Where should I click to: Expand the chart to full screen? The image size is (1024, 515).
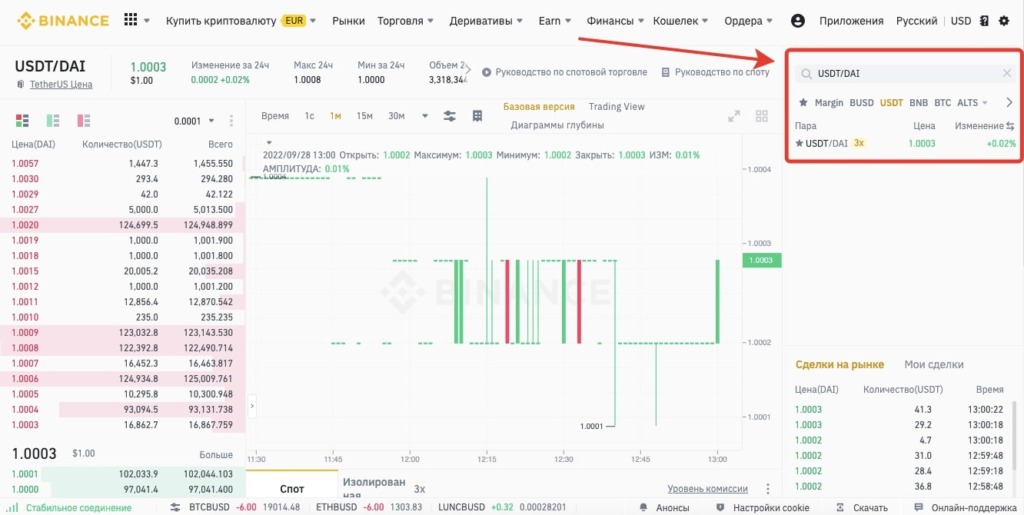click(734, 116)
